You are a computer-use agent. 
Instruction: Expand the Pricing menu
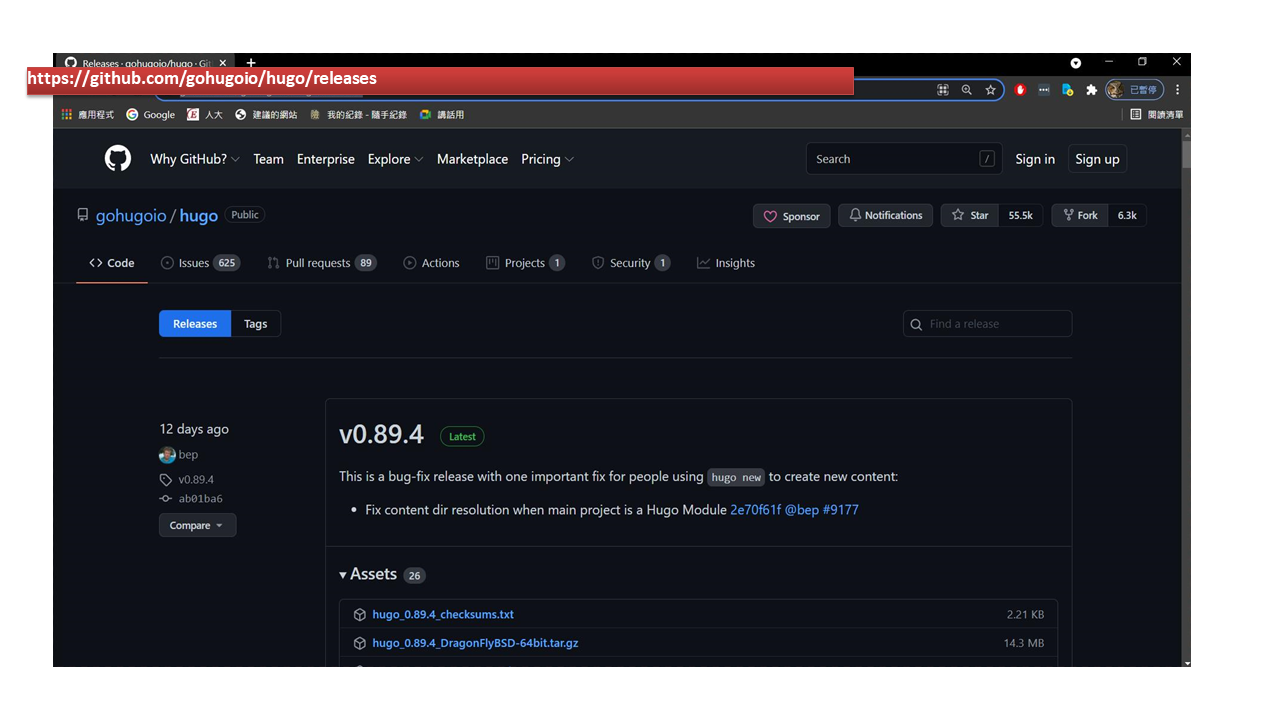click(x=547, y=159)
